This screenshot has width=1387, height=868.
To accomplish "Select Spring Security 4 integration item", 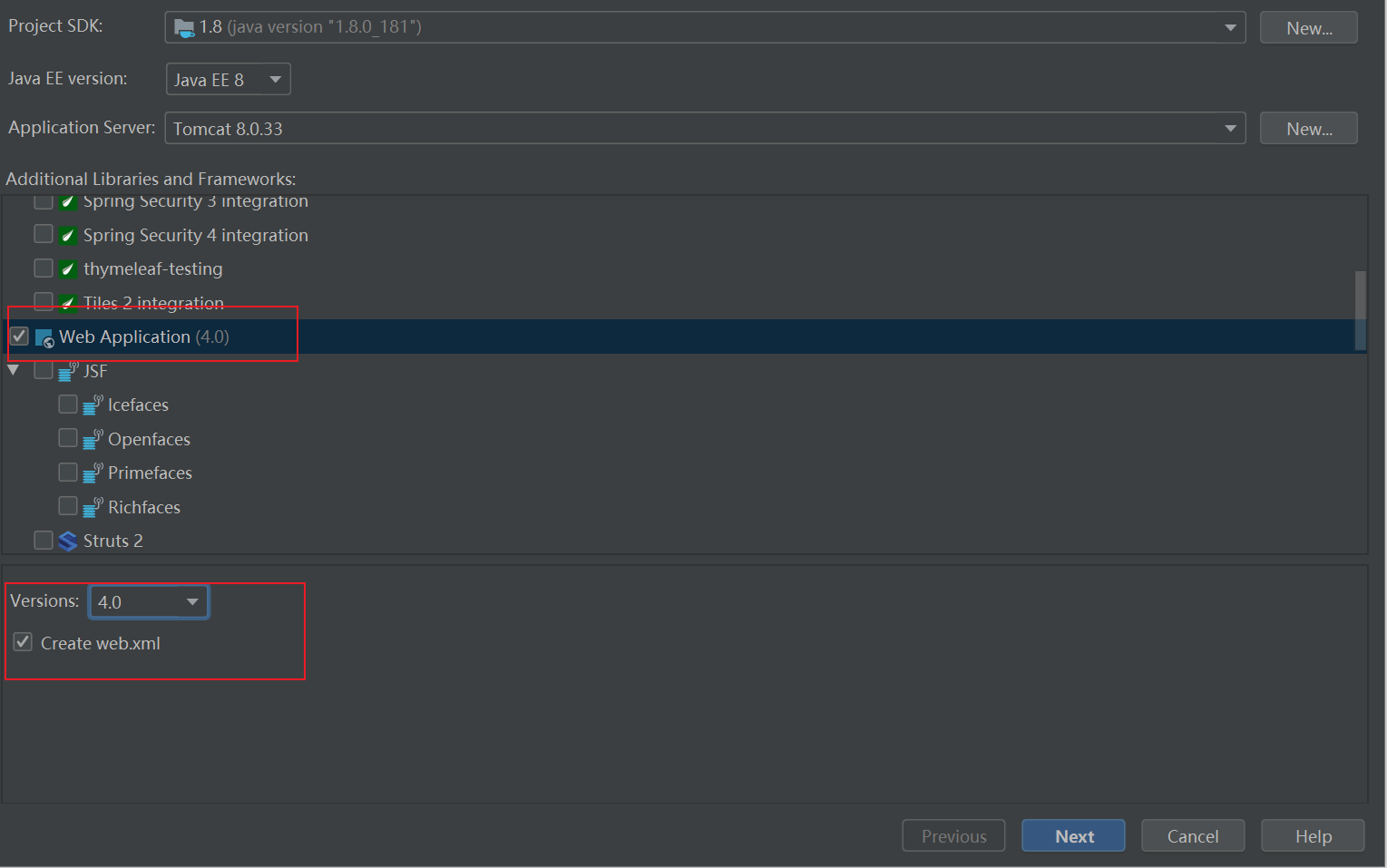I will coord(196,236).
